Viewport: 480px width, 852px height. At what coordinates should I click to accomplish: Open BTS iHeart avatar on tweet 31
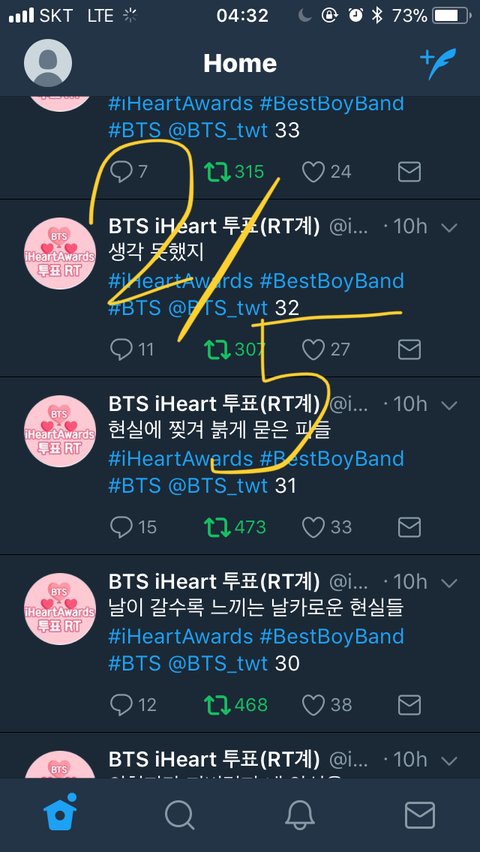[60, 431]
